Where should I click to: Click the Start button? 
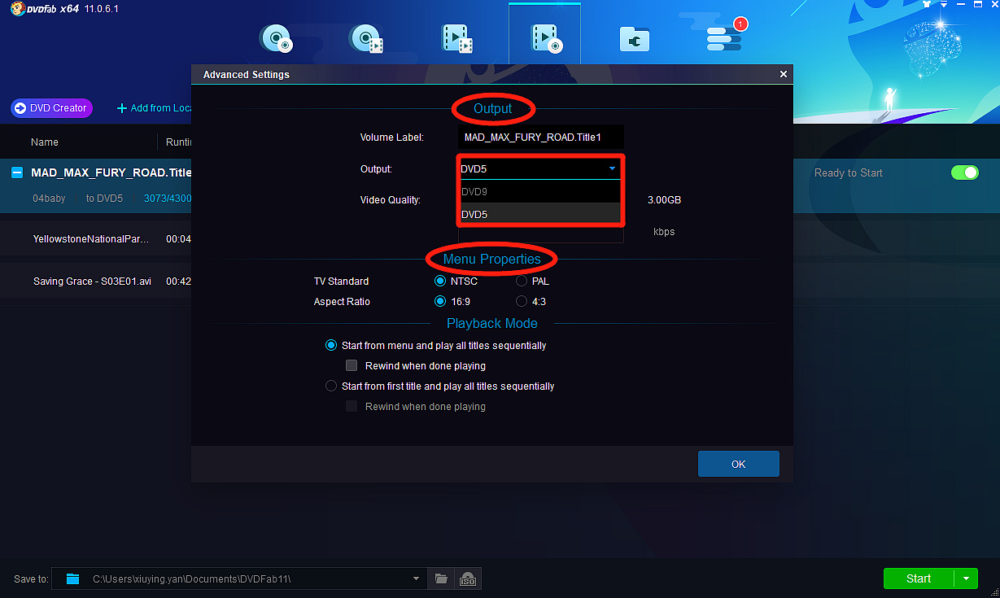point(918,578)
